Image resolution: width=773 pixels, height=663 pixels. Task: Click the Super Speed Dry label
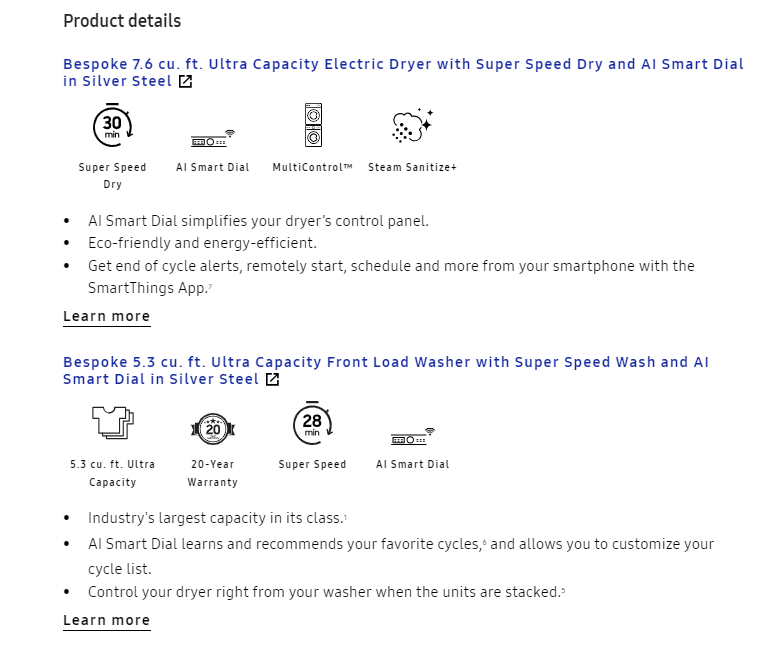click(x=112, y=176)
